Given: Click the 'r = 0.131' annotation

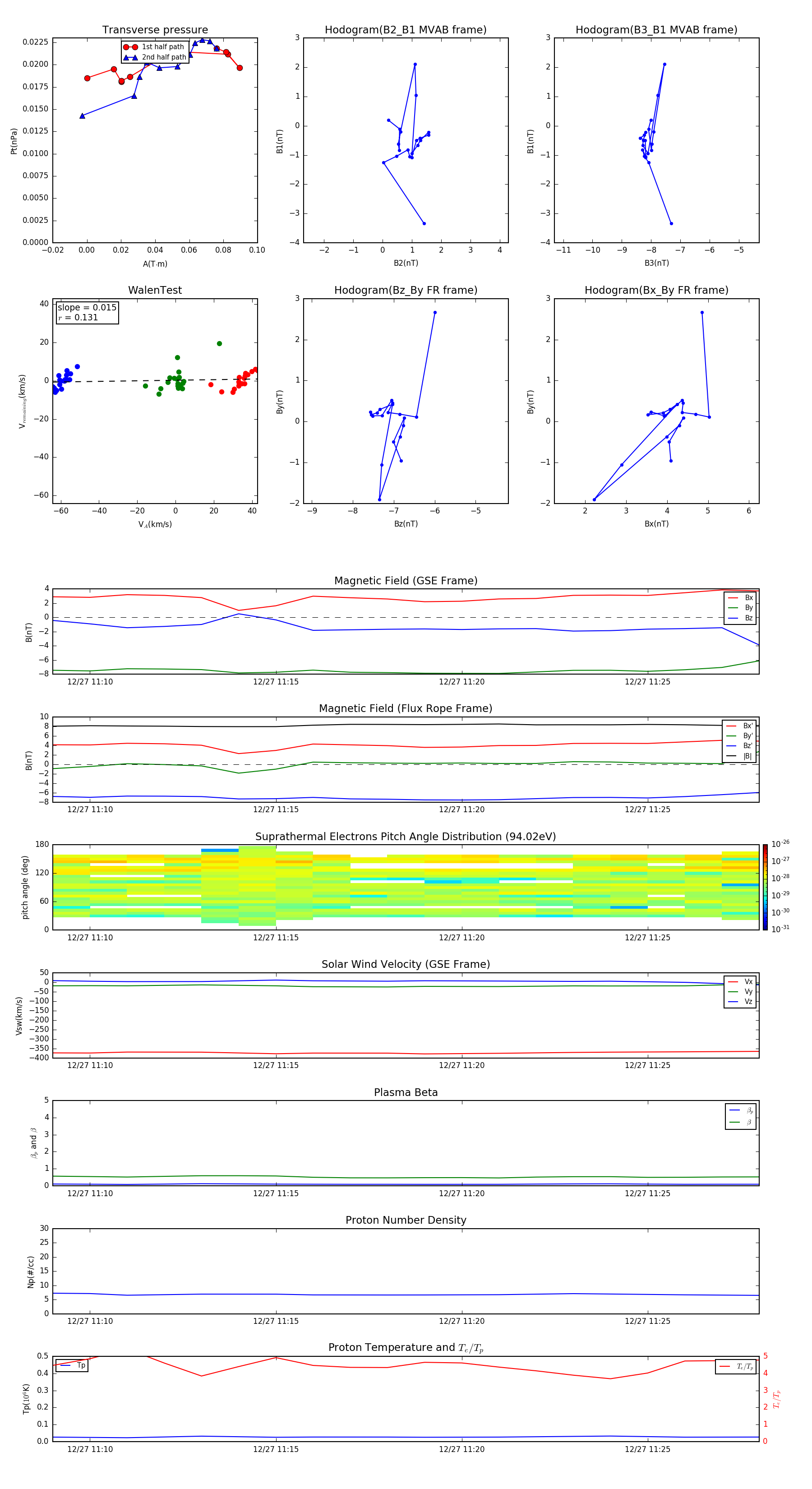Looking at the screenshot, I should tap(78, 317).
